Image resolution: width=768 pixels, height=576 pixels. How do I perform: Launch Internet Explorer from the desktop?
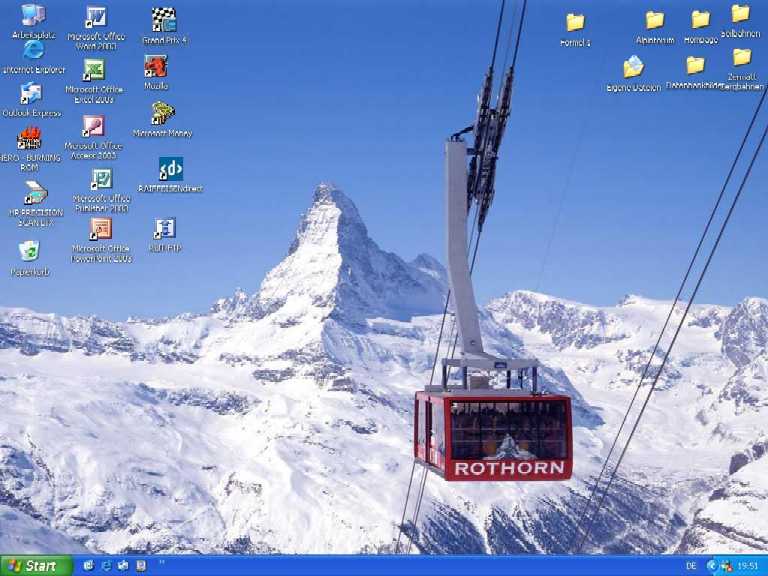(x=33, y=50)
